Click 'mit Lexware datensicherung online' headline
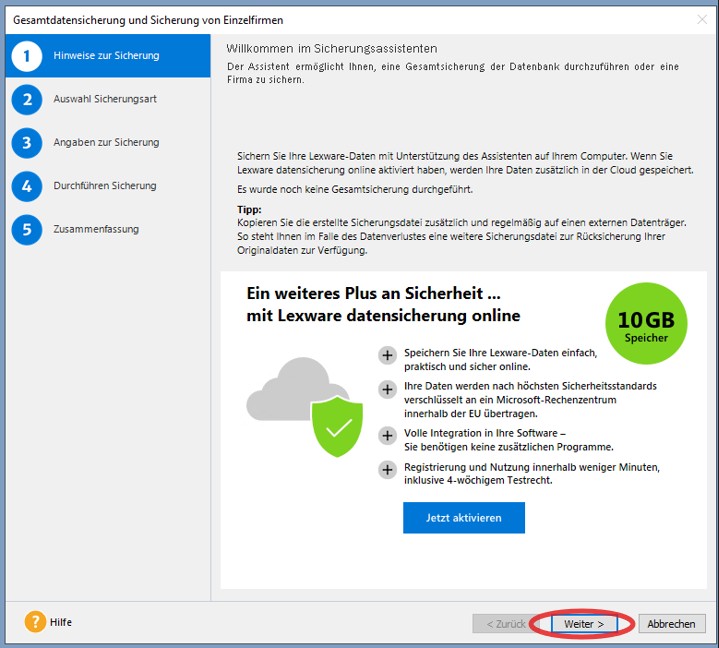The height and width of the screenshot is (648, 719). tap(383, 316)
